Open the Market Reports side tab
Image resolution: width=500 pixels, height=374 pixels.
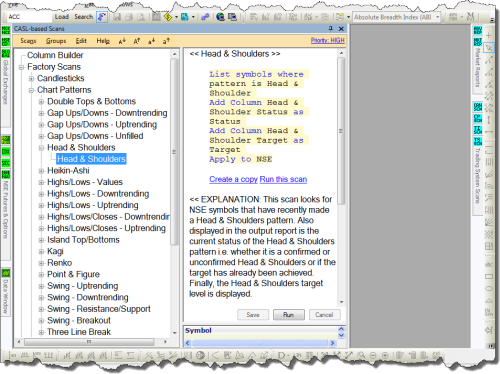coord(477,68)
